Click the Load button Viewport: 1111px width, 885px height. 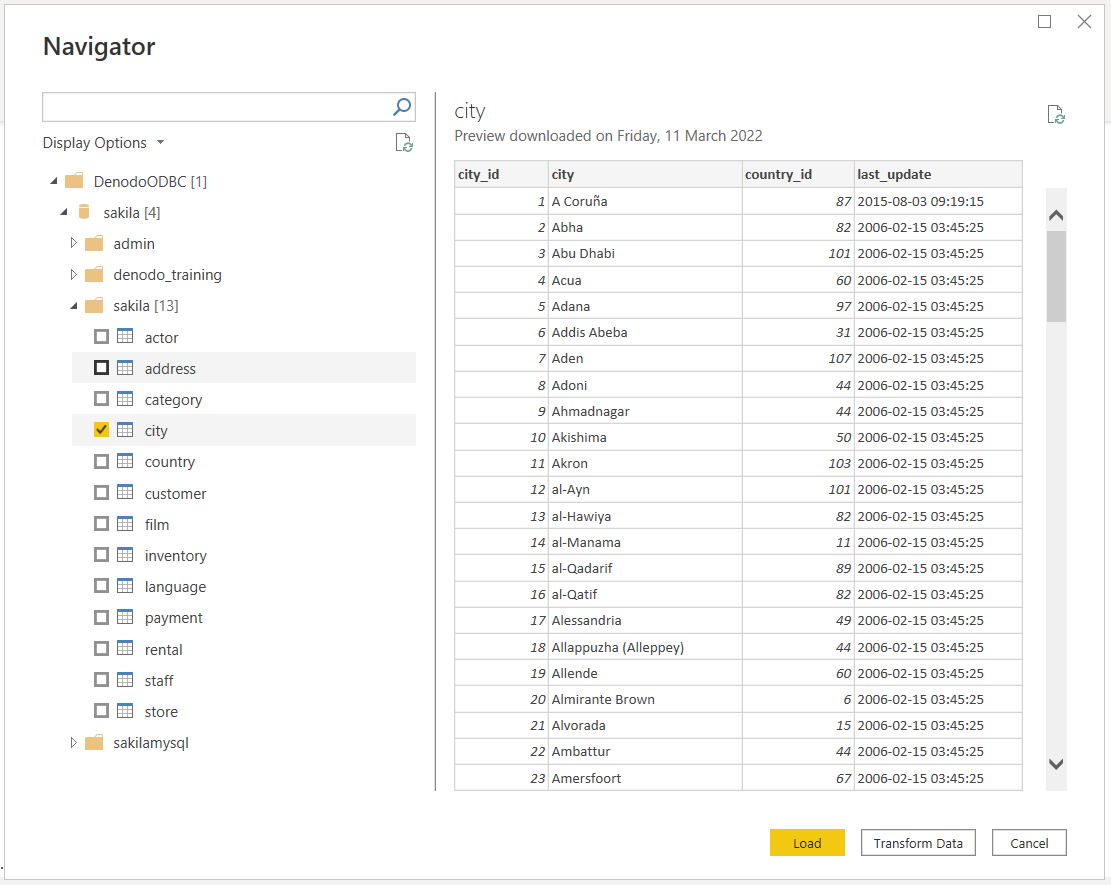tap(806, 842)
